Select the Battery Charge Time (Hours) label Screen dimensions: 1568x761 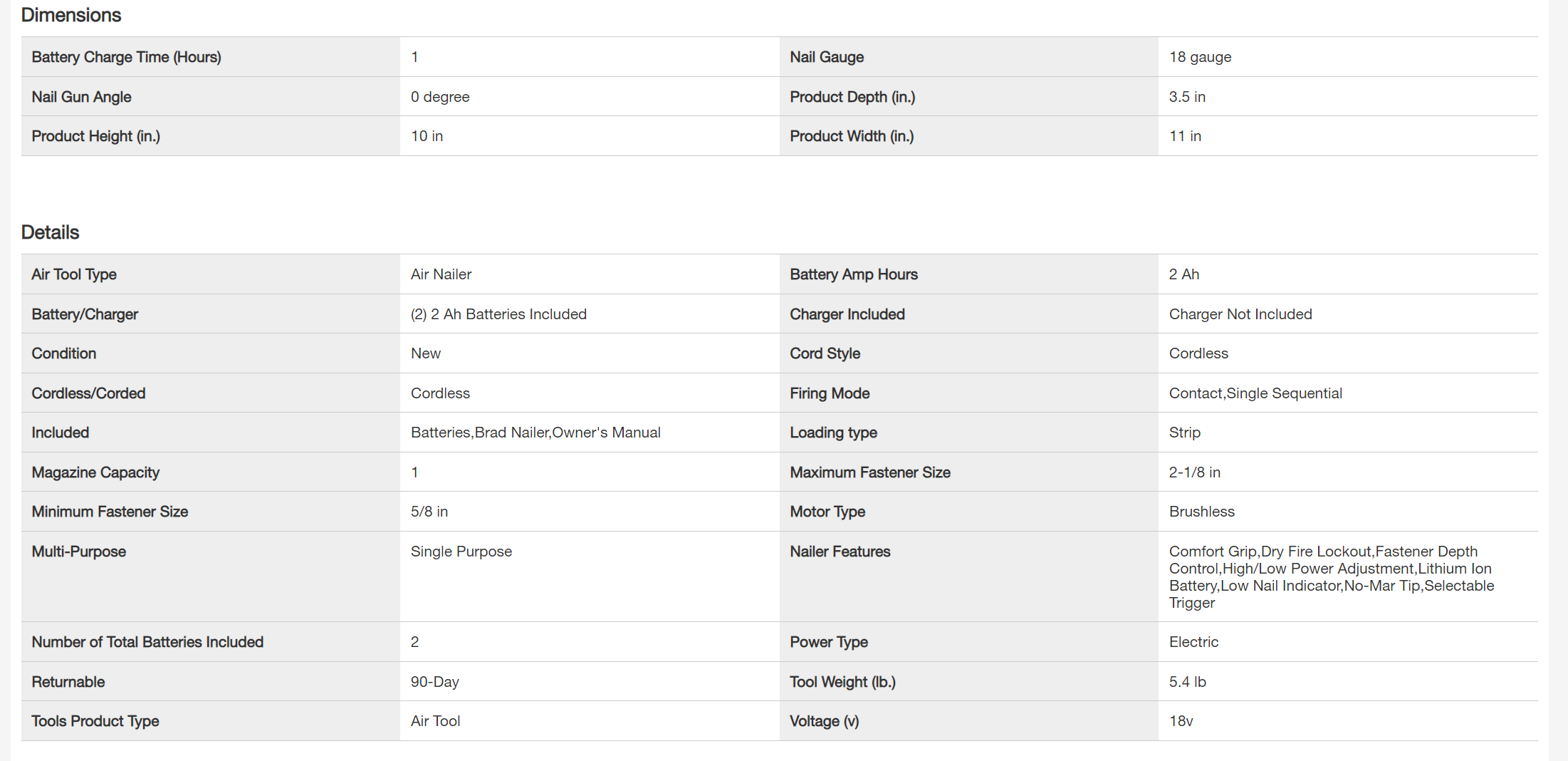126,57
